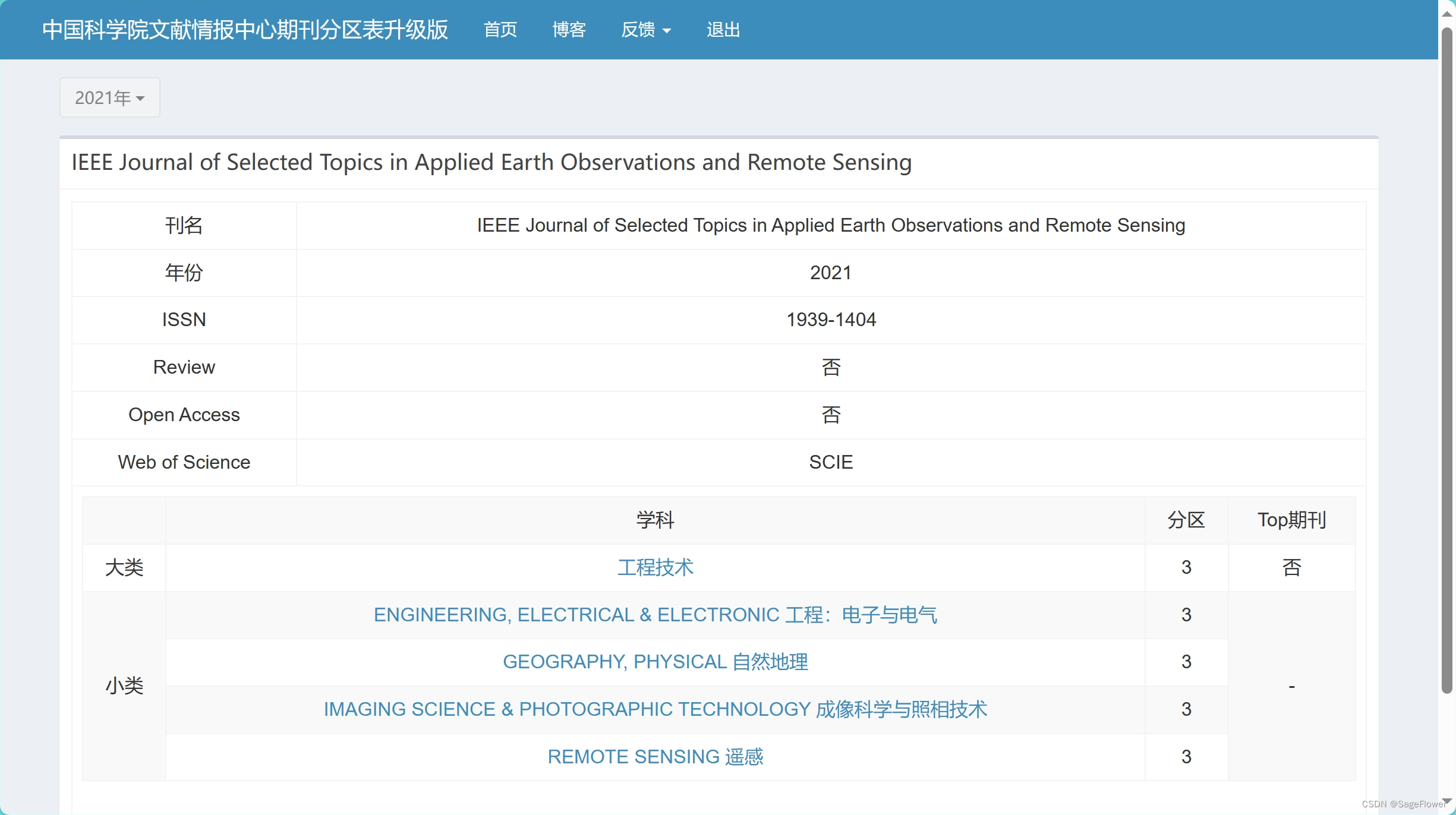Click the site title 中国科学院文献情报中心期刊分区表升级版
Screen dimensions: 1456x815
(x=245, y=29)
